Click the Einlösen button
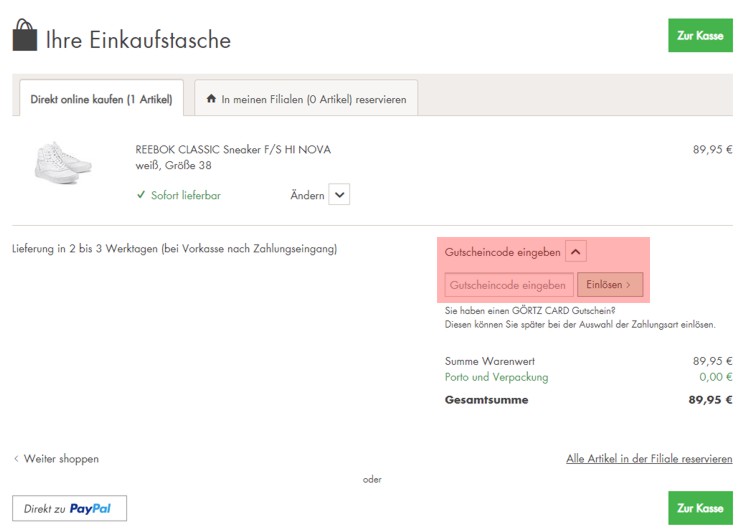Image resolution: width=740 pixels, height=530 pixels. (x=610, y=285)
